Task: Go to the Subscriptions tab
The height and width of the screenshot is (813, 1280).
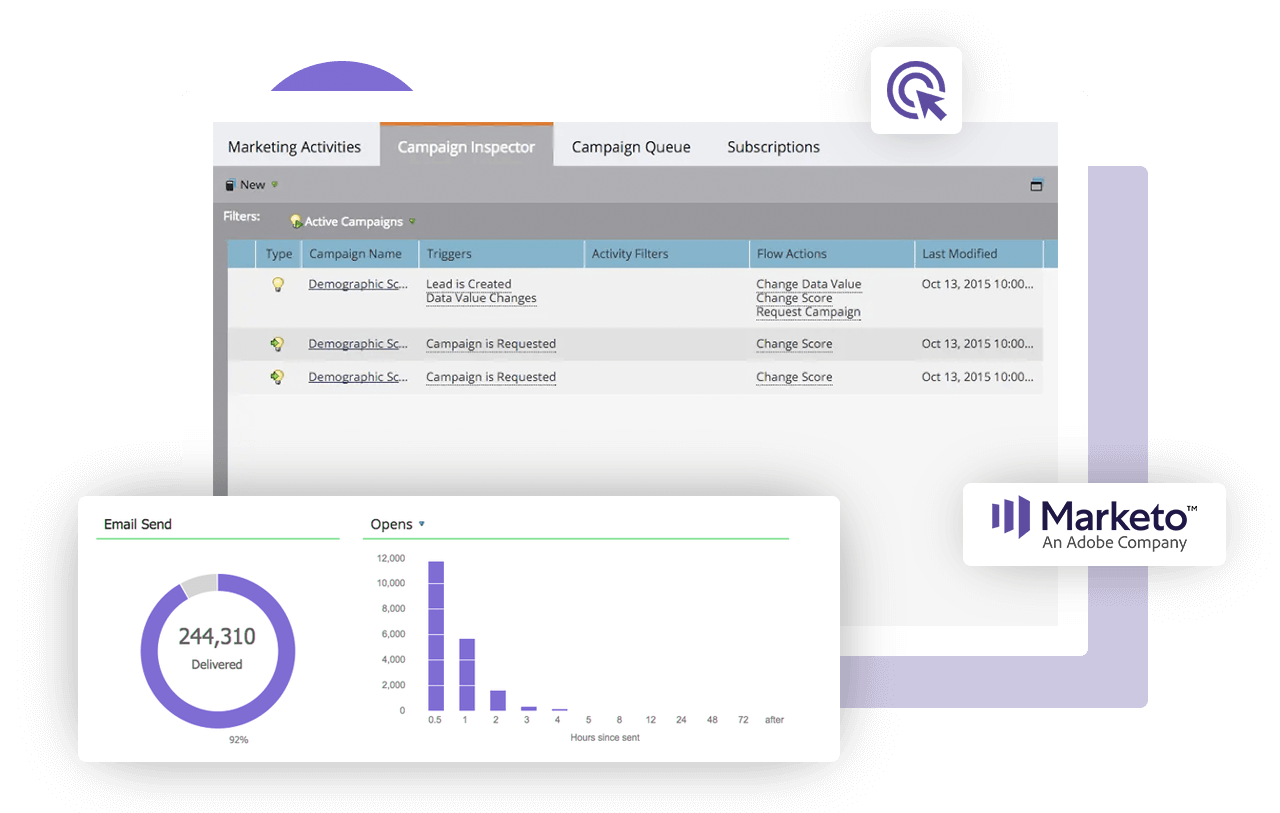Action: click(773, 147)
